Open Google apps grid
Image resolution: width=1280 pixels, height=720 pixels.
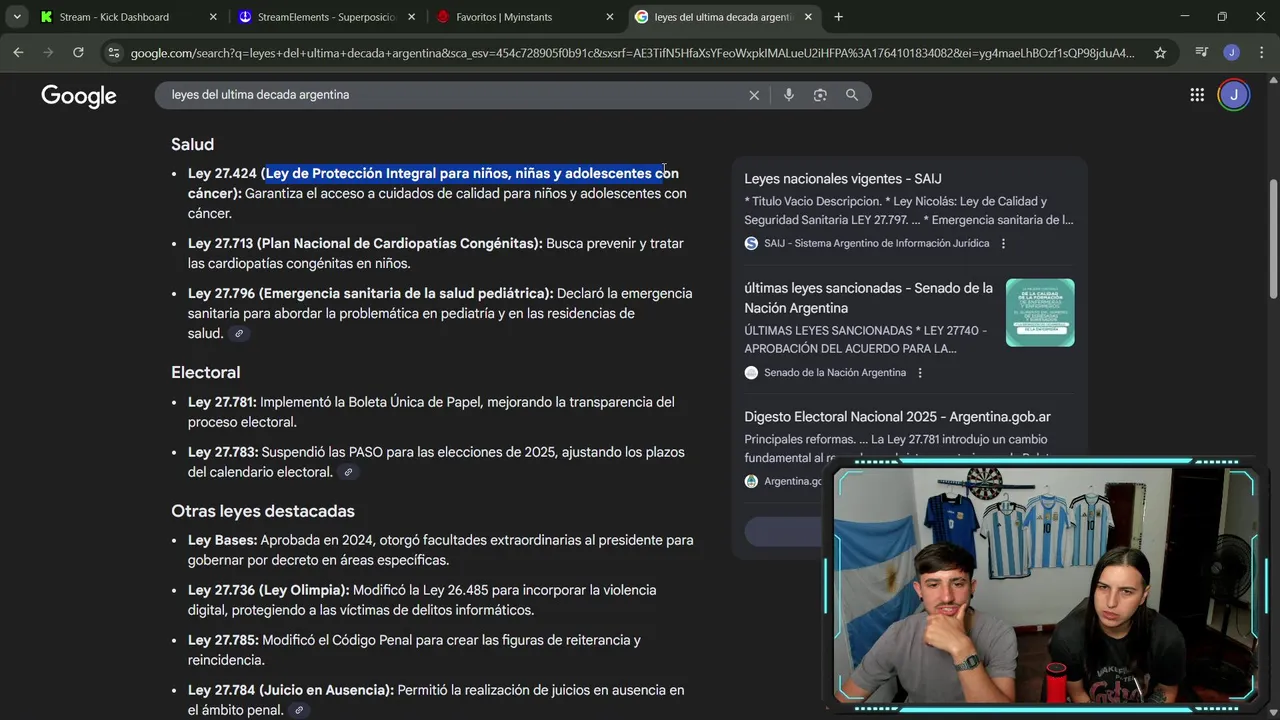[1197, 95]
